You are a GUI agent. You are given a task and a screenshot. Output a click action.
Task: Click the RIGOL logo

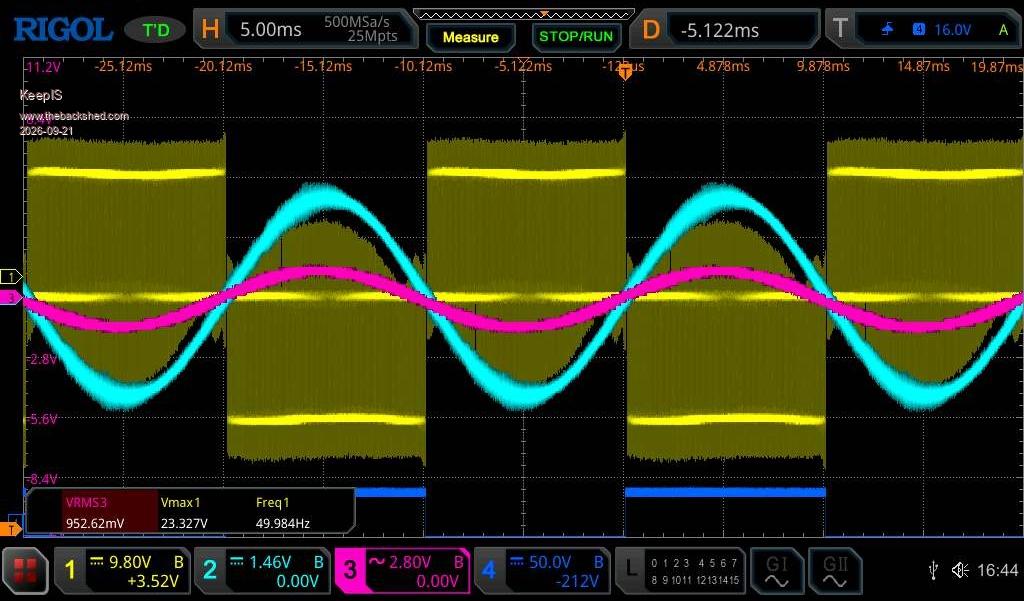pyautogui.click(x=63, y=29)
